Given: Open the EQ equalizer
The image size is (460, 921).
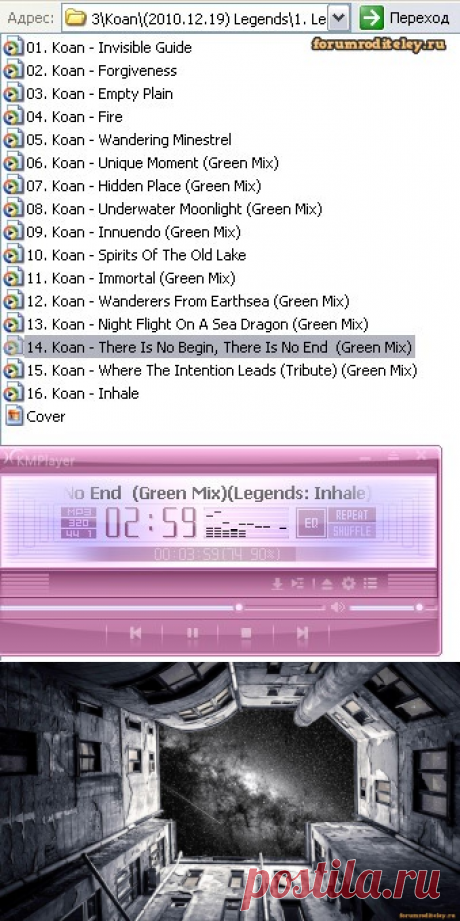Looking at the screenshot, I should [311, 523].
